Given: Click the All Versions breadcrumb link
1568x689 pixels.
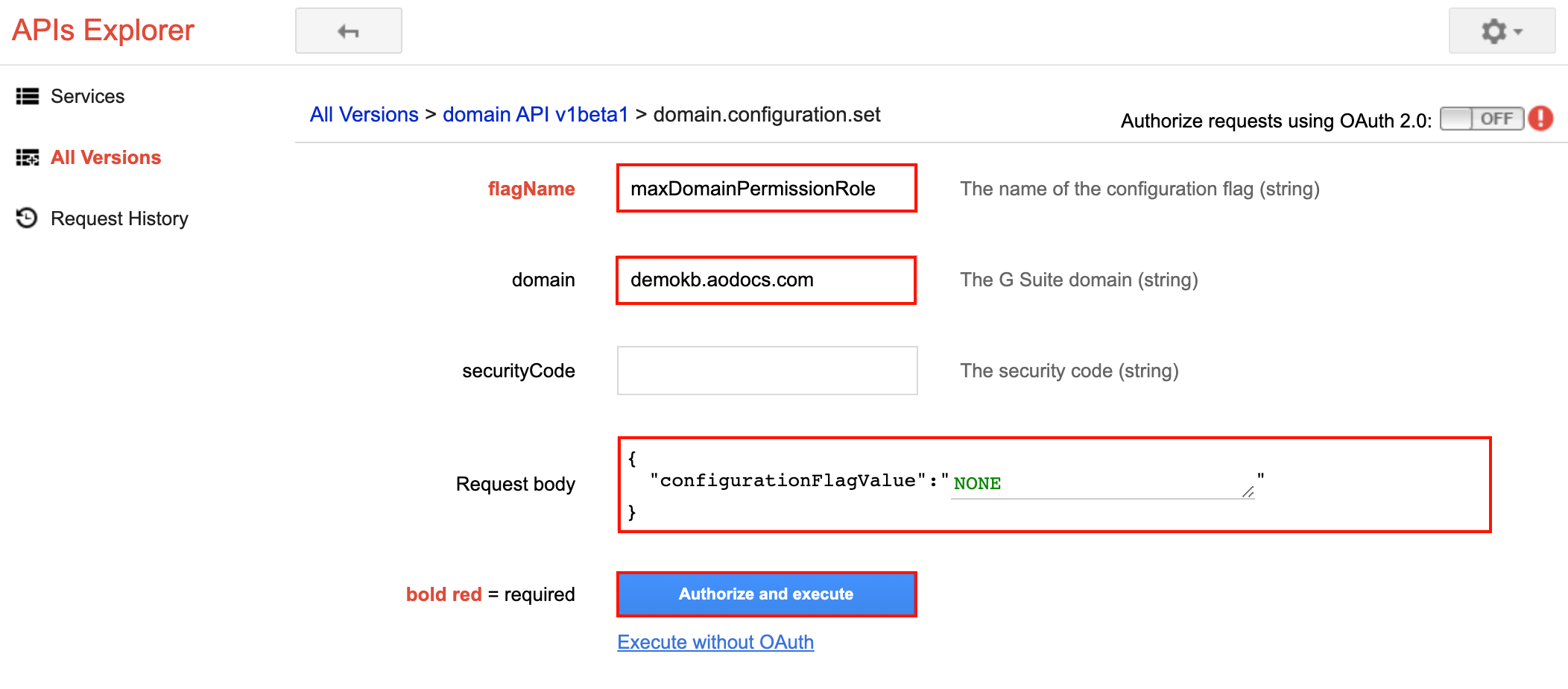Looking at the screenshot, I should pyautogui.click(x=364, y=114).
